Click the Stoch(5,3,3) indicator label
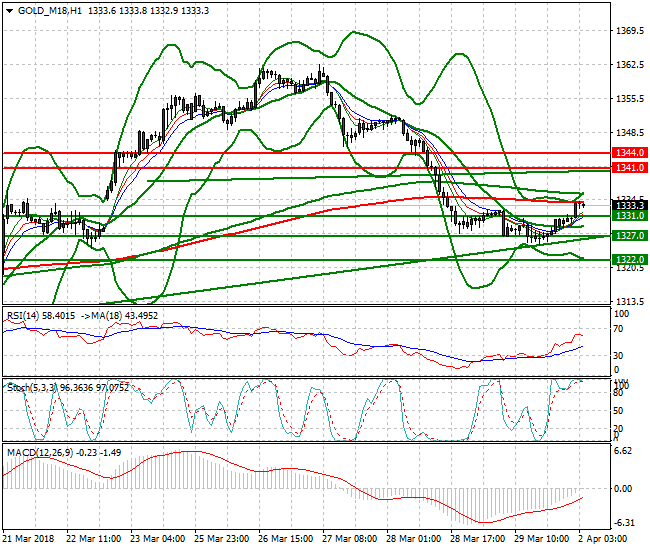The height and width of the screenshot is (550, 650). click(32, 388)
